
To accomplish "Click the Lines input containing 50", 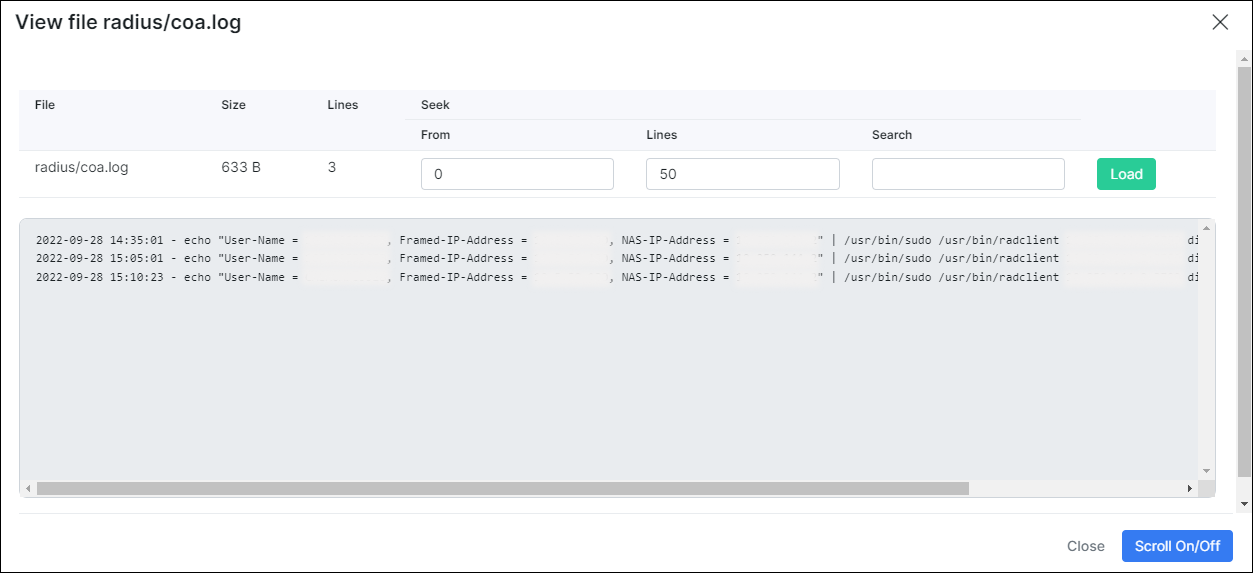I will [x=742, y=174].
